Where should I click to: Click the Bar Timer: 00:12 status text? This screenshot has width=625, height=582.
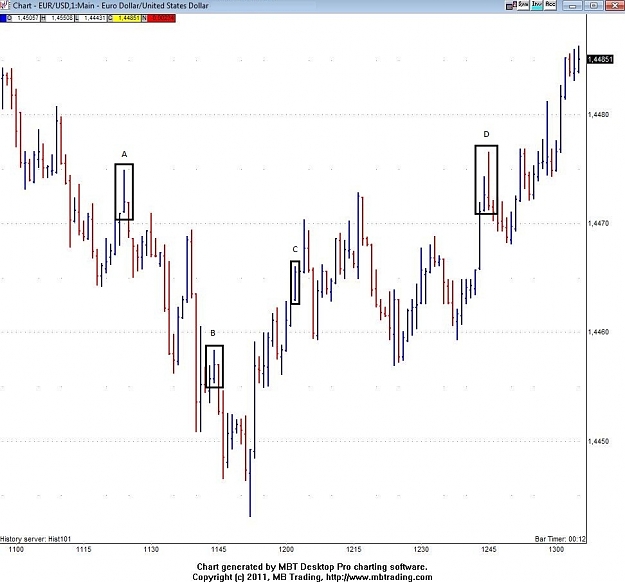[x=560, y=539]
